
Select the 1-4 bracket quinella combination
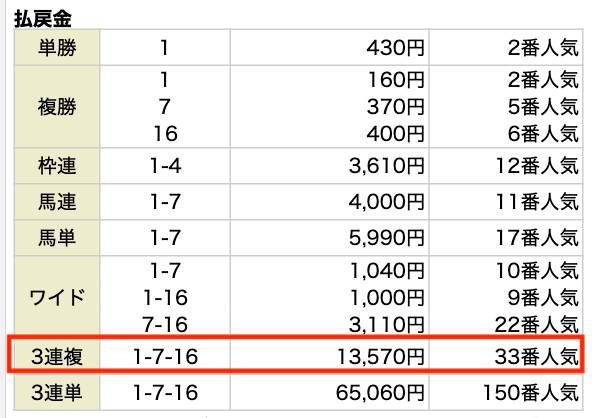point(165,166)
